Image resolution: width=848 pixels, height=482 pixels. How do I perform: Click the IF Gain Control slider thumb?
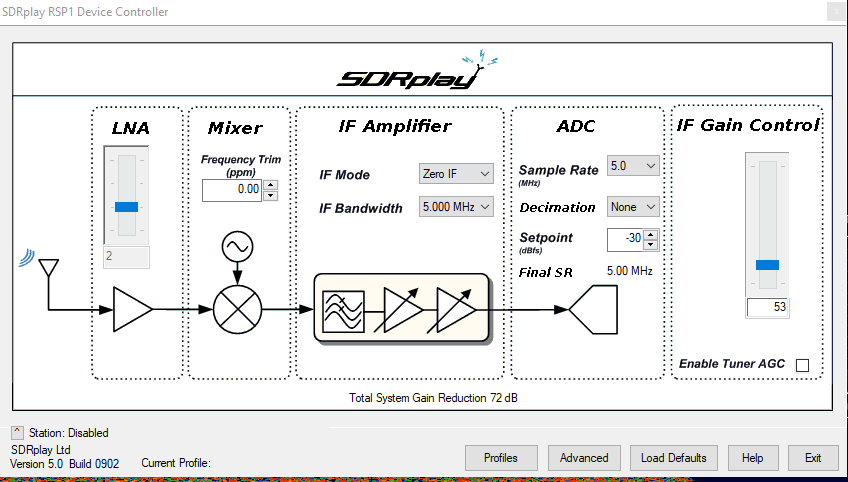(767, 265)
